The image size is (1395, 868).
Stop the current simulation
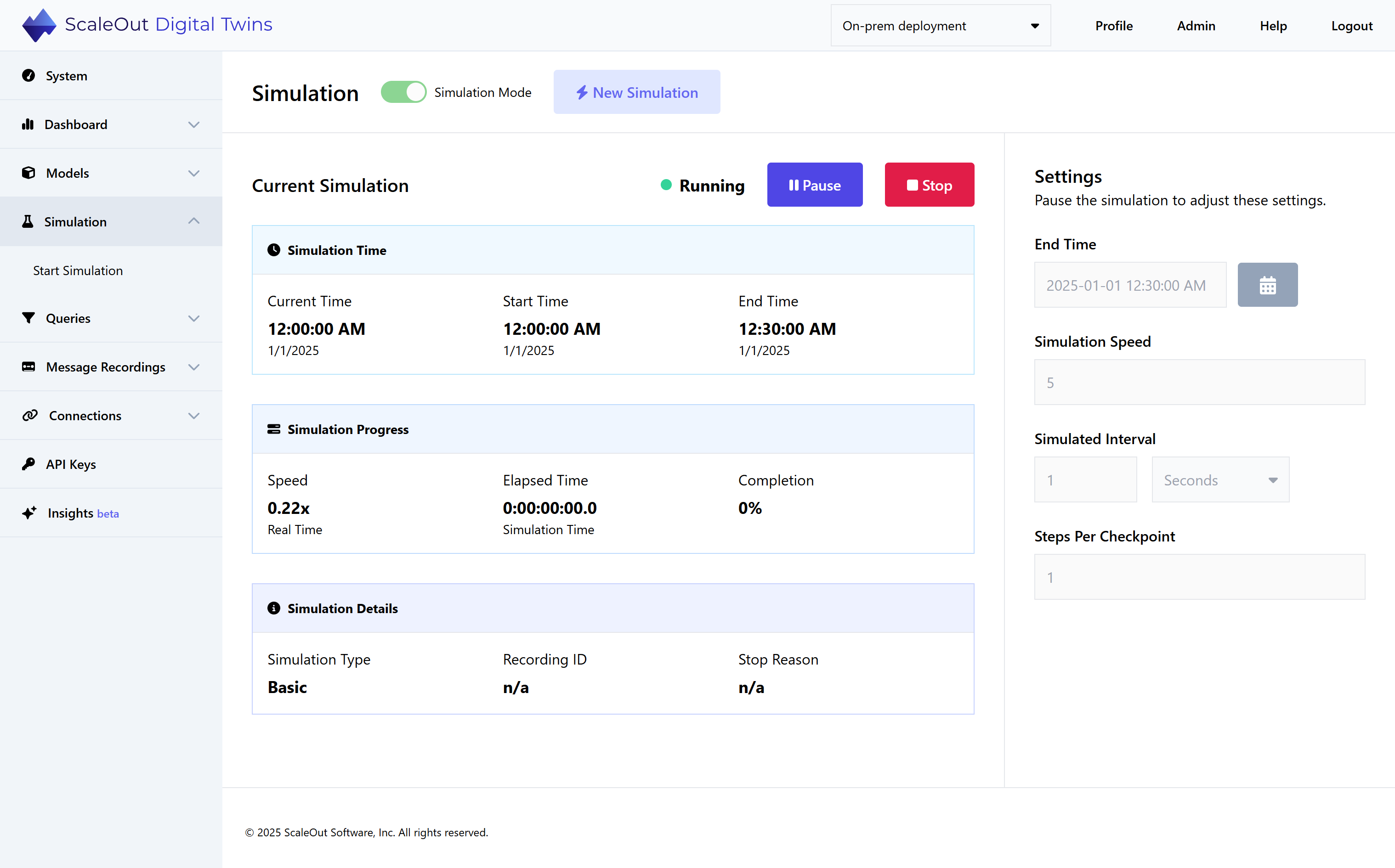pyautogui.click(x=929, y=185)
